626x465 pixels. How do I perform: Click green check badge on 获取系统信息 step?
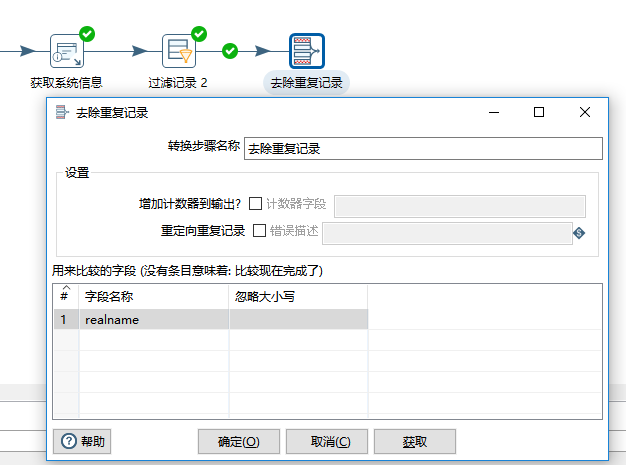(87, 34)
